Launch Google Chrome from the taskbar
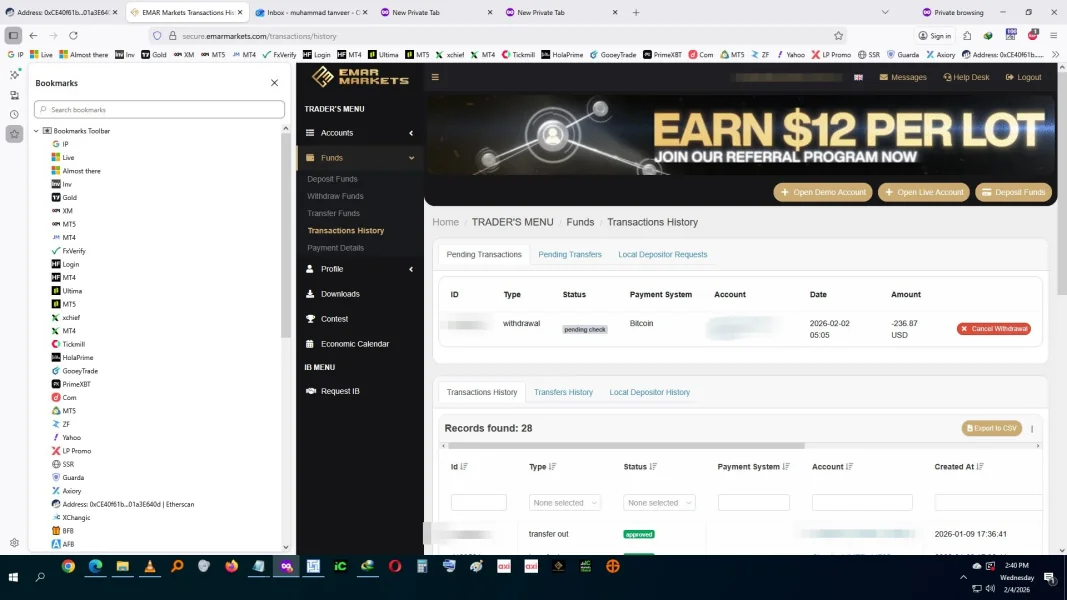Viewport: 1067px width, 600px height. pos(68,567)
